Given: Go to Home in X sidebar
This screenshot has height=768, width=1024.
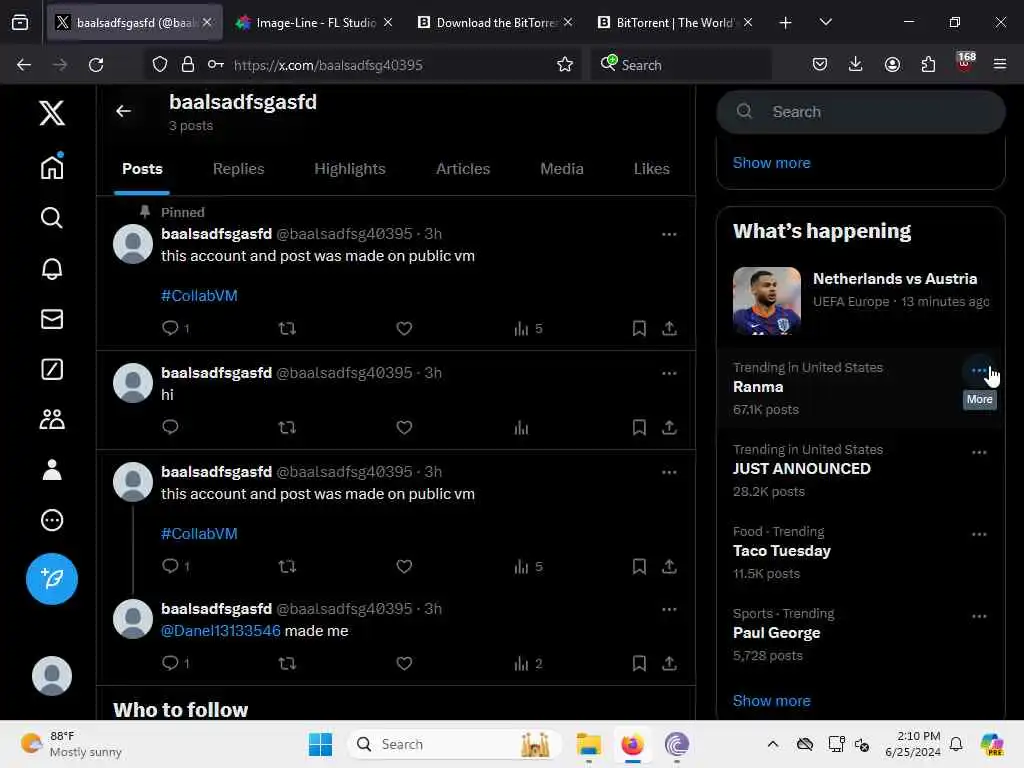Looking at the screenshot, I should click(52, 166).
